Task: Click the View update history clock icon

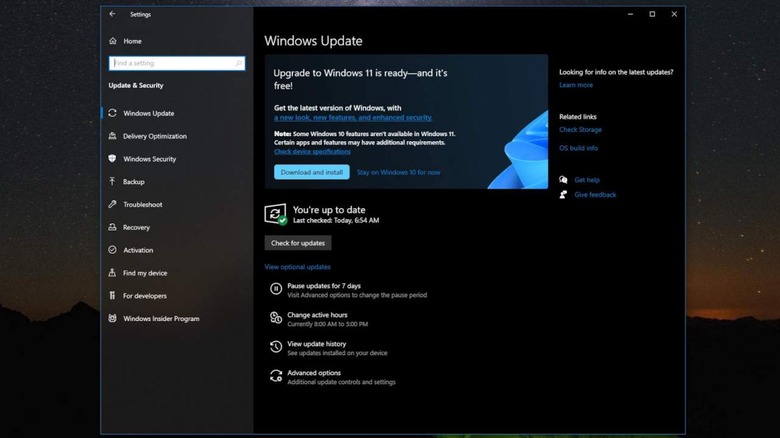Action: pyautogui.click(x=276, y=347)
